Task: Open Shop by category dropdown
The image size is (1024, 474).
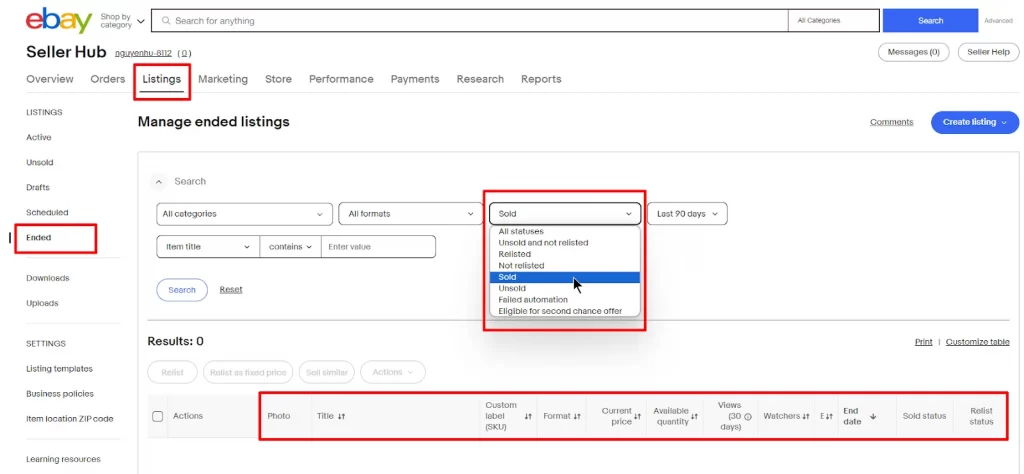Action: [x=122, y=21]
